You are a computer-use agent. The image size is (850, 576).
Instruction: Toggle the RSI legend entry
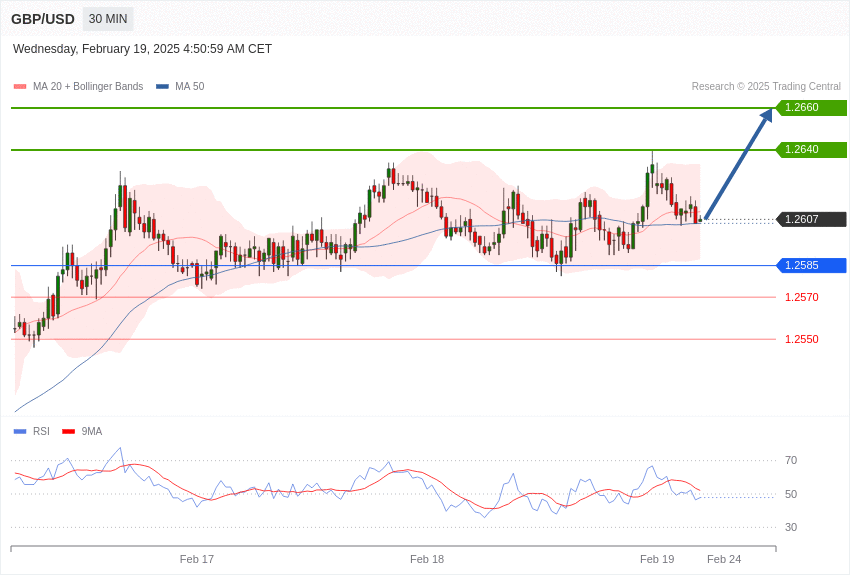click(x=31, y=431)
